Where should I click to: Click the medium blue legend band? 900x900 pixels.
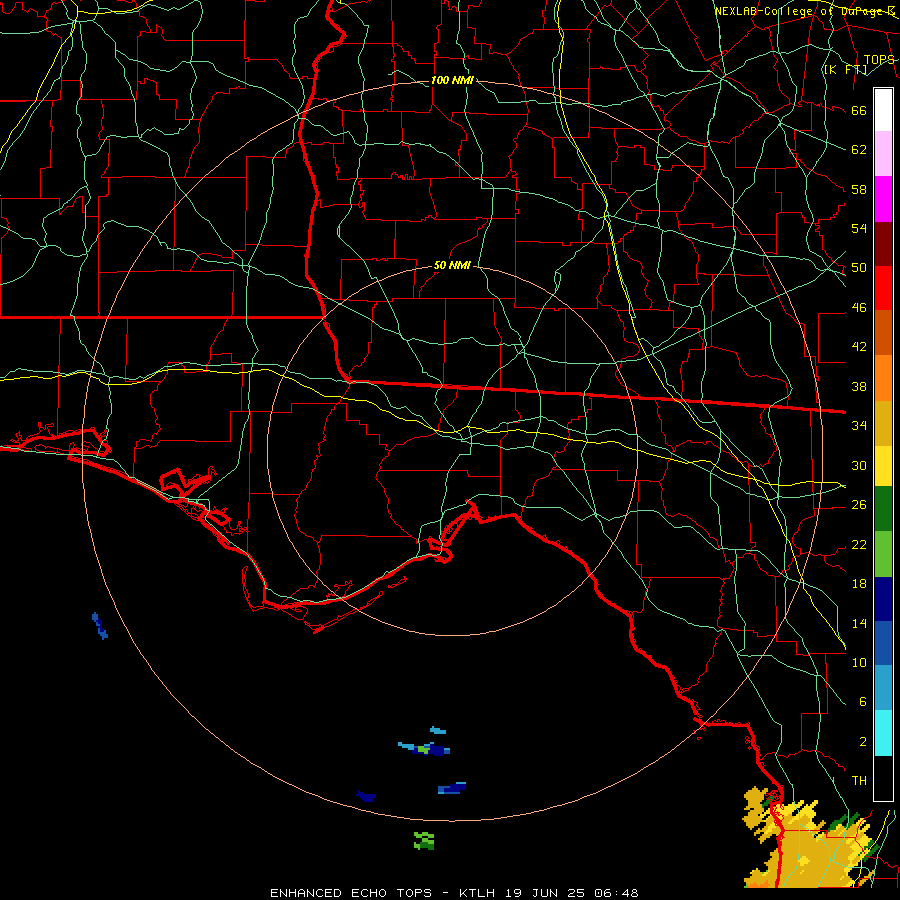883,643
